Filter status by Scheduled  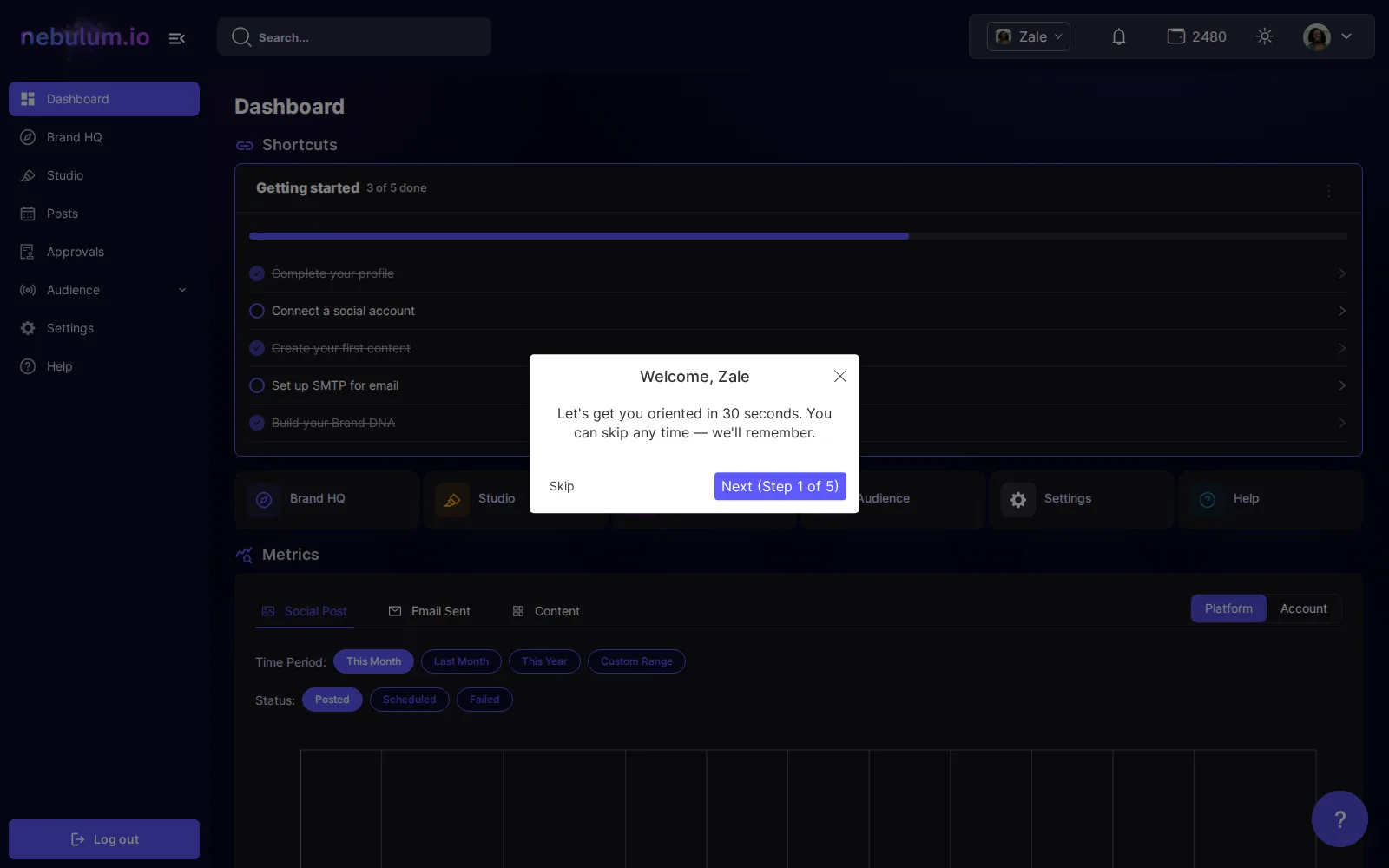pyautogui.click(x=410, y=700)
